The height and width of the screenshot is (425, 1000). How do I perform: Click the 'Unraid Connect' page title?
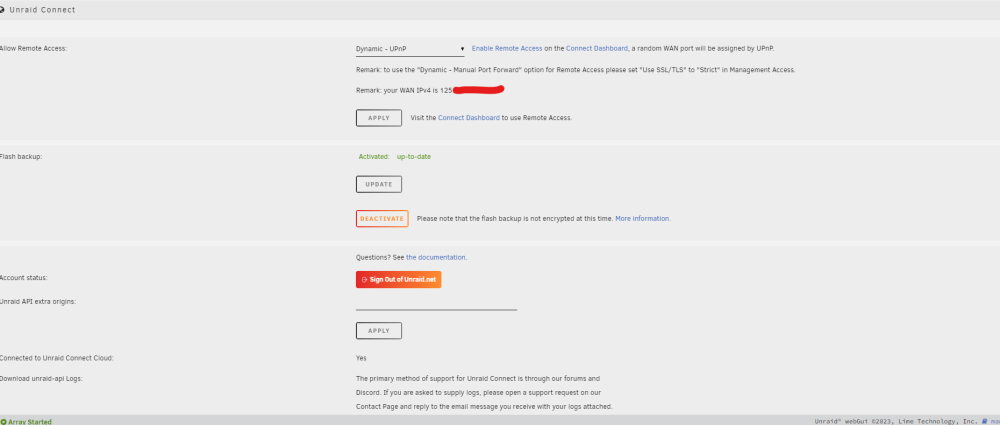click(42, 10)
